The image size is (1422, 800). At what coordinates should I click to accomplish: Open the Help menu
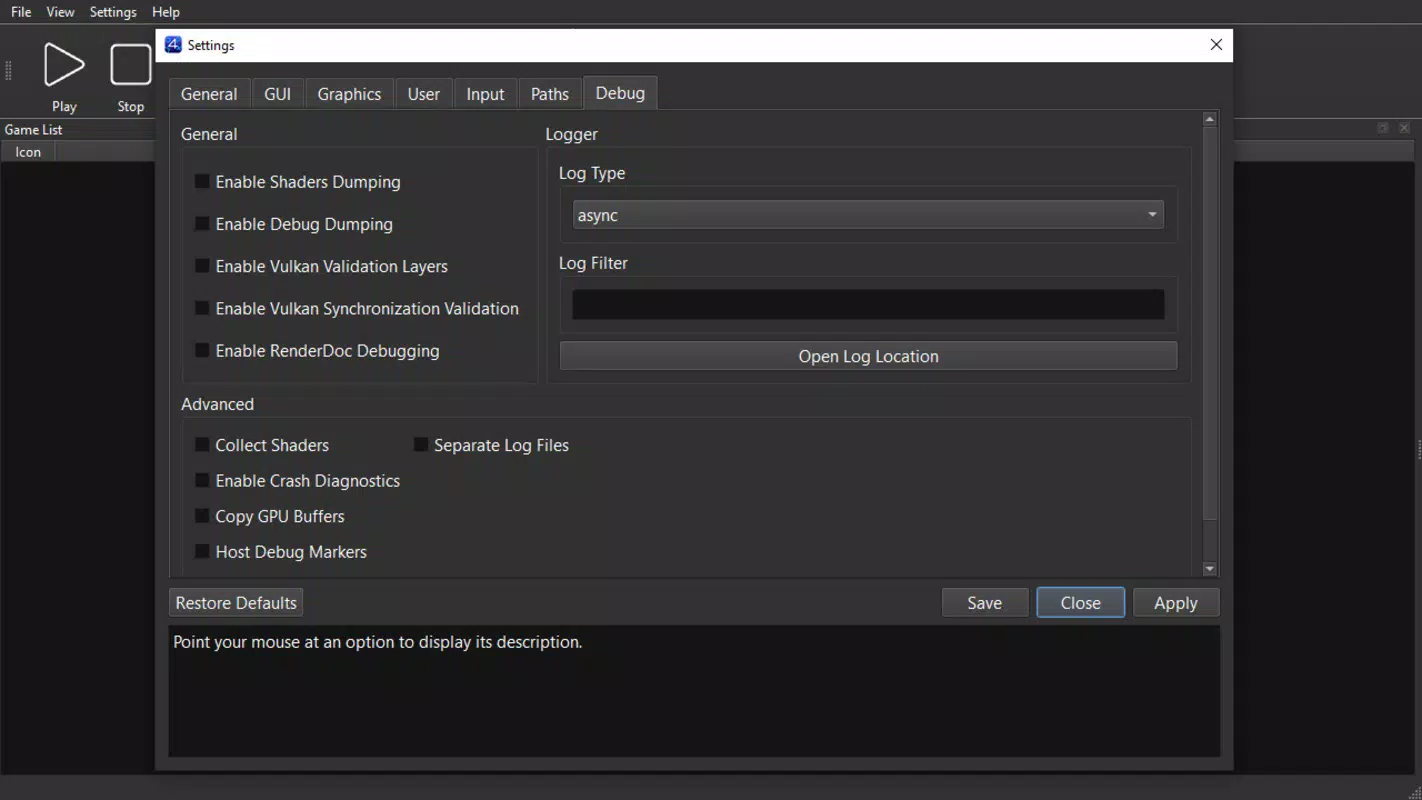166,12
